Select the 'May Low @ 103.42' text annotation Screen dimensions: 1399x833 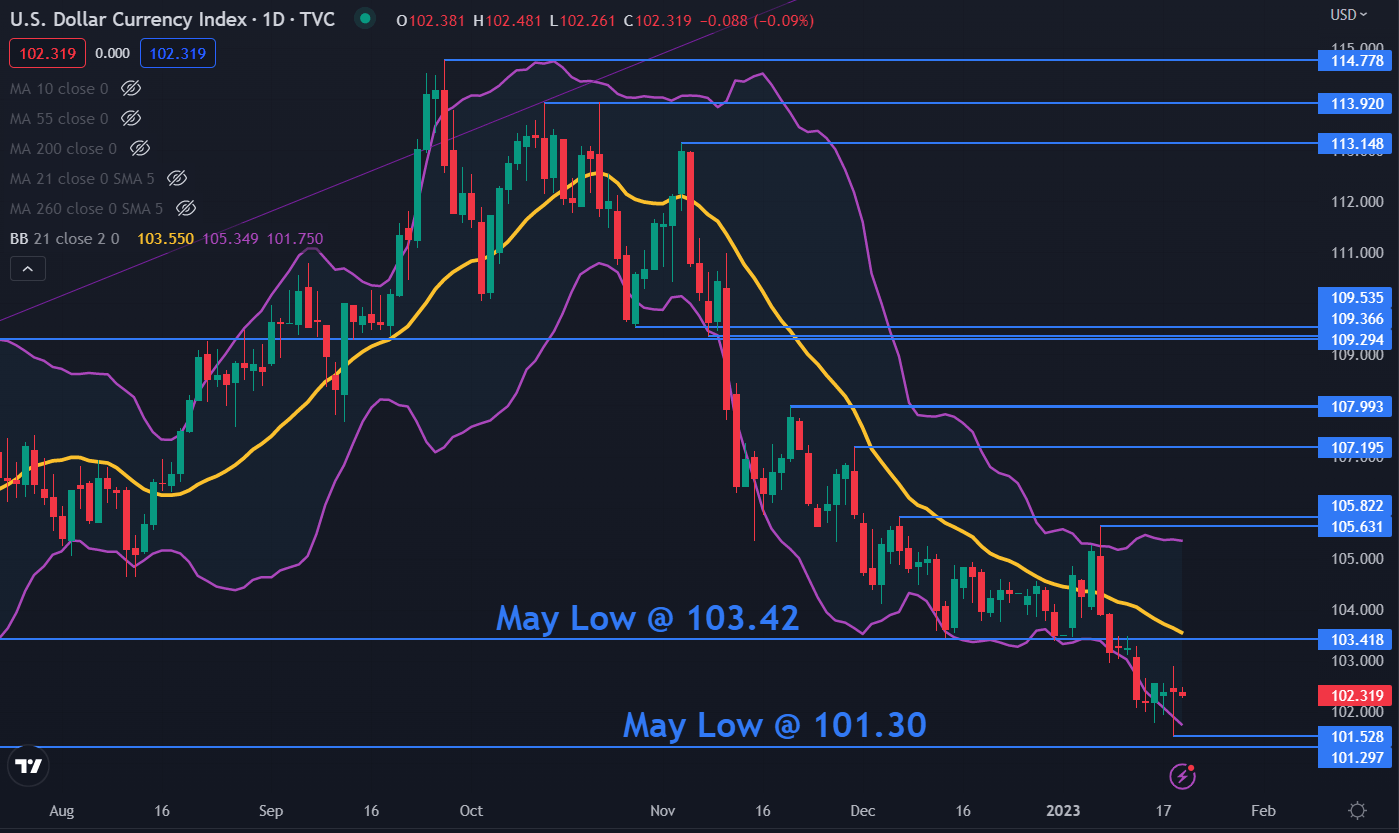[647, 618]
